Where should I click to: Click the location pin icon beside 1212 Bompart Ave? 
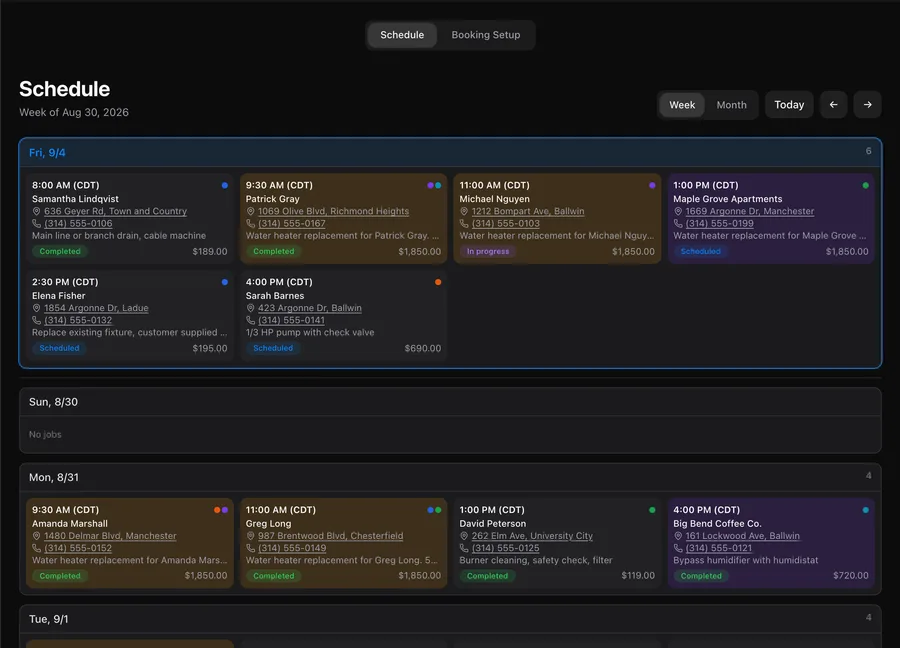pos(464,211)
